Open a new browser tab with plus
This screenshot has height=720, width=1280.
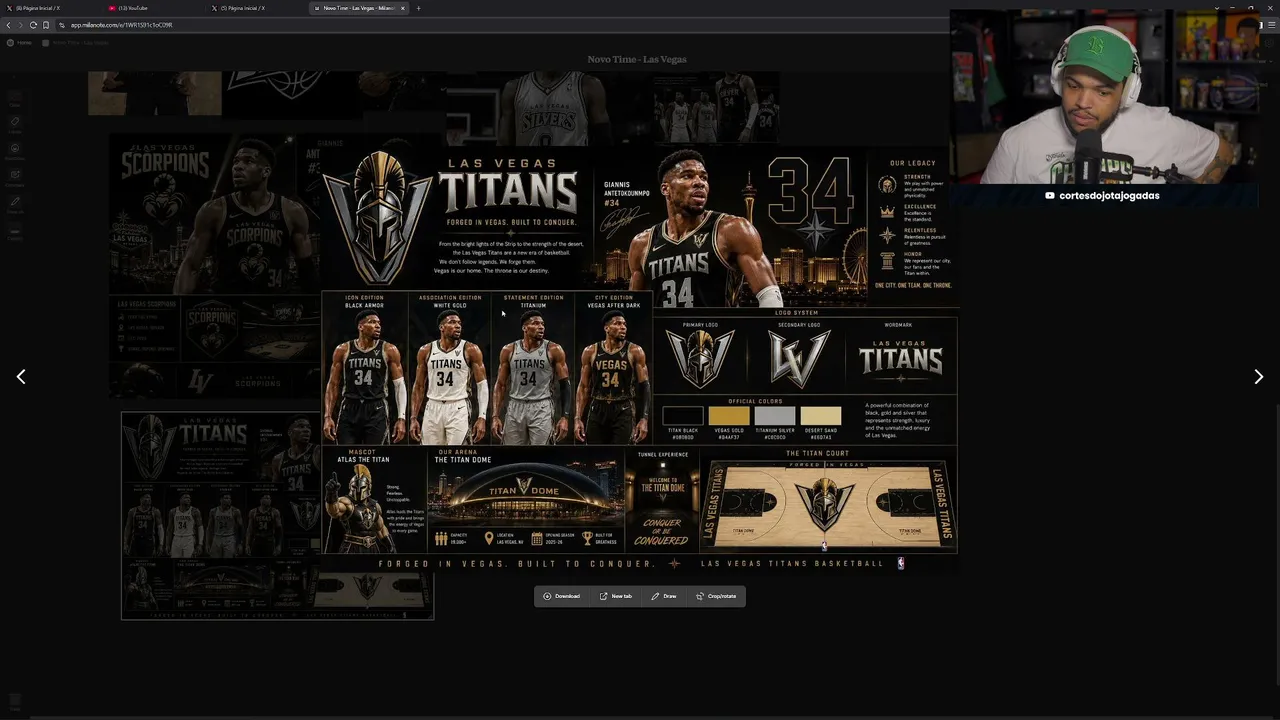(418, 8)
